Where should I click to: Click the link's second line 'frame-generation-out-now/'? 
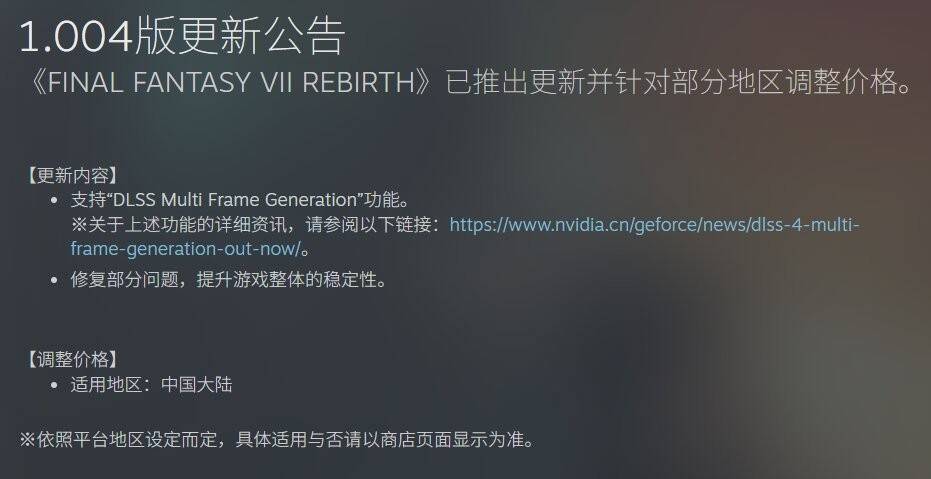coord(186,249)
